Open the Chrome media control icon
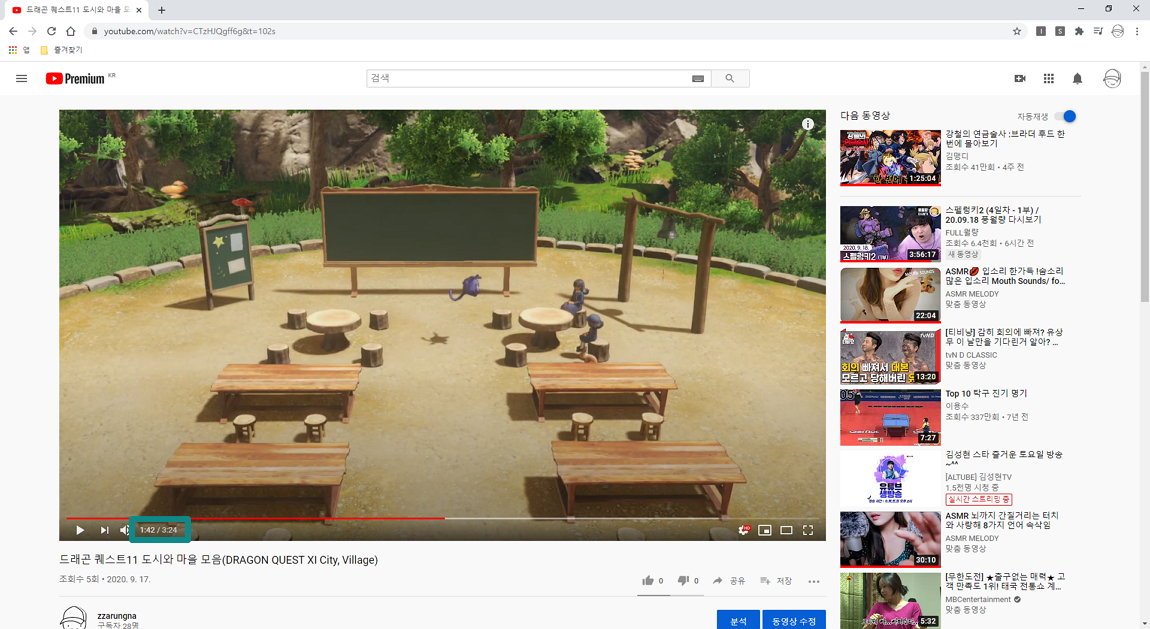The width and height of the screenshot is (1150, 629). coord(1098,31)
